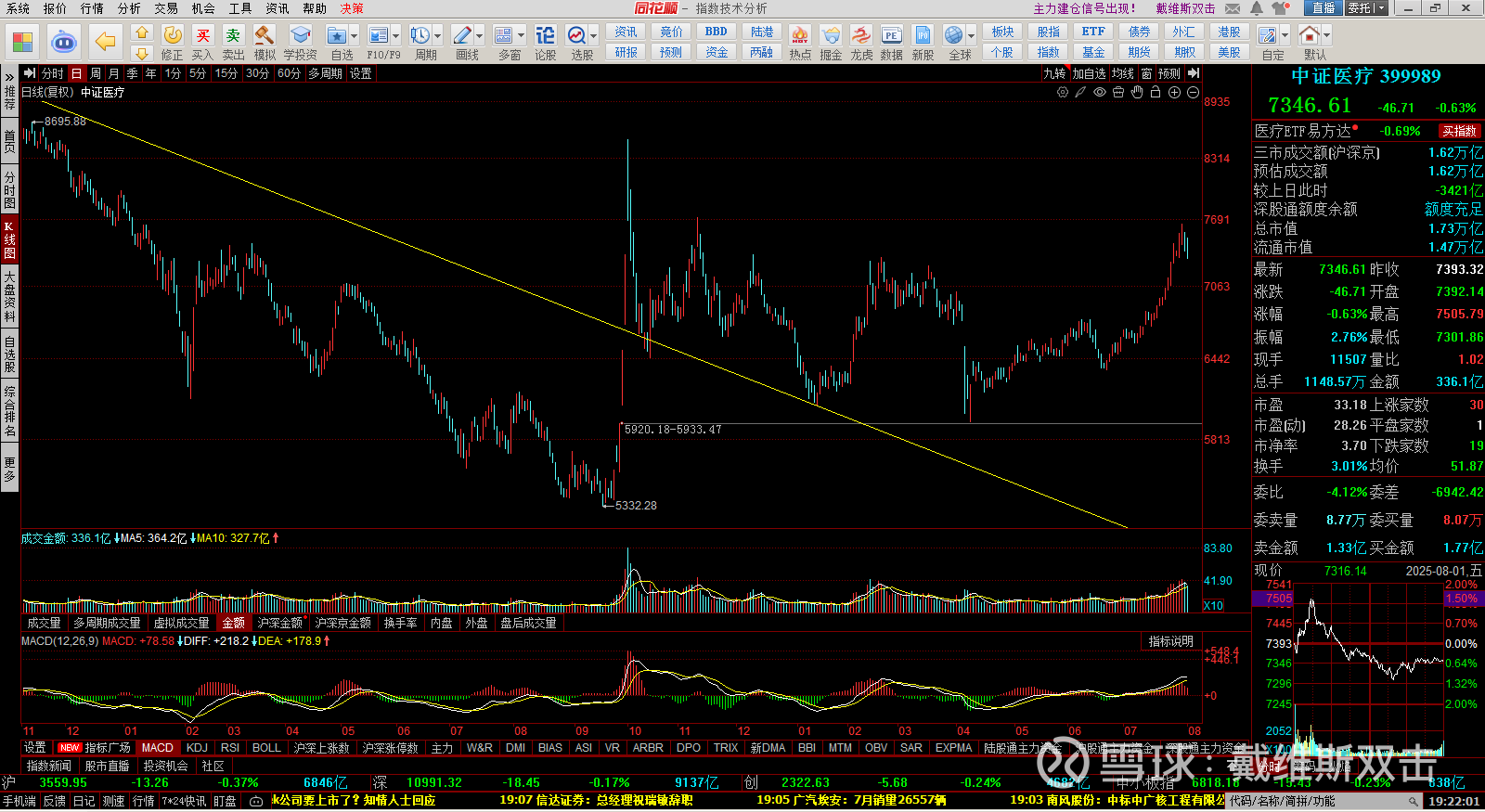
Task: Open the skin shirt icon
Action: click(x=1281, y=8)
